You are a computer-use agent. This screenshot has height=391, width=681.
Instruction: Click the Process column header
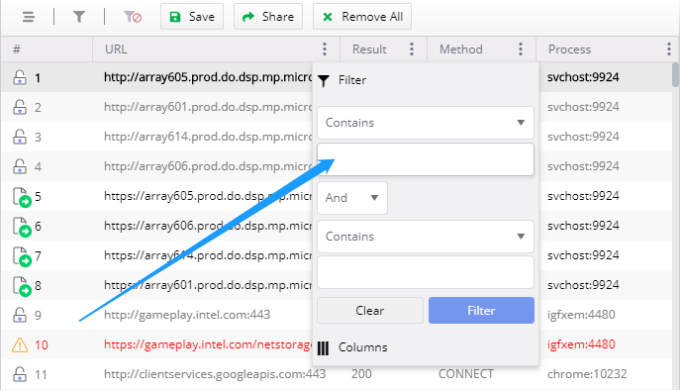(x=569, y=49)
